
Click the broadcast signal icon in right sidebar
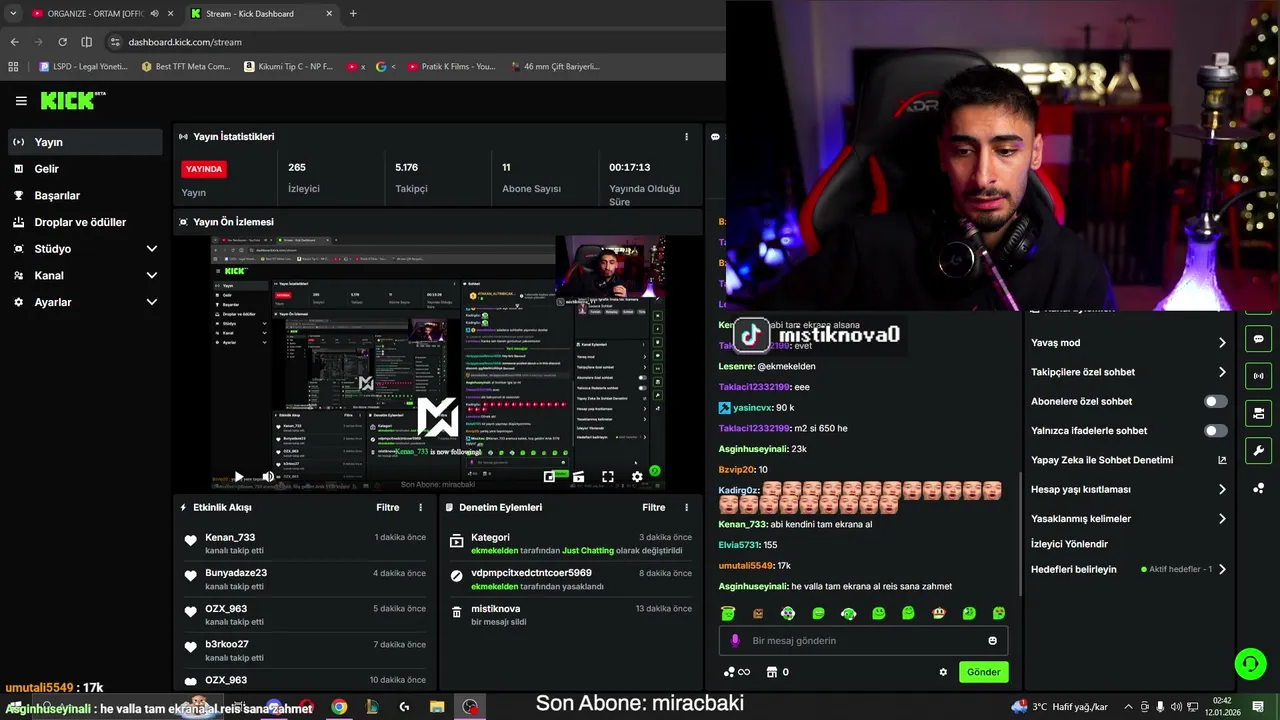1258,376
